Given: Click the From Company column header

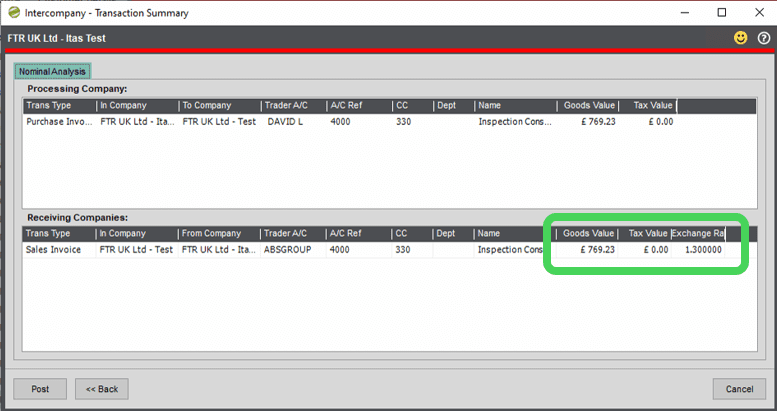Looking at the screenshot, I should (219, 234).
